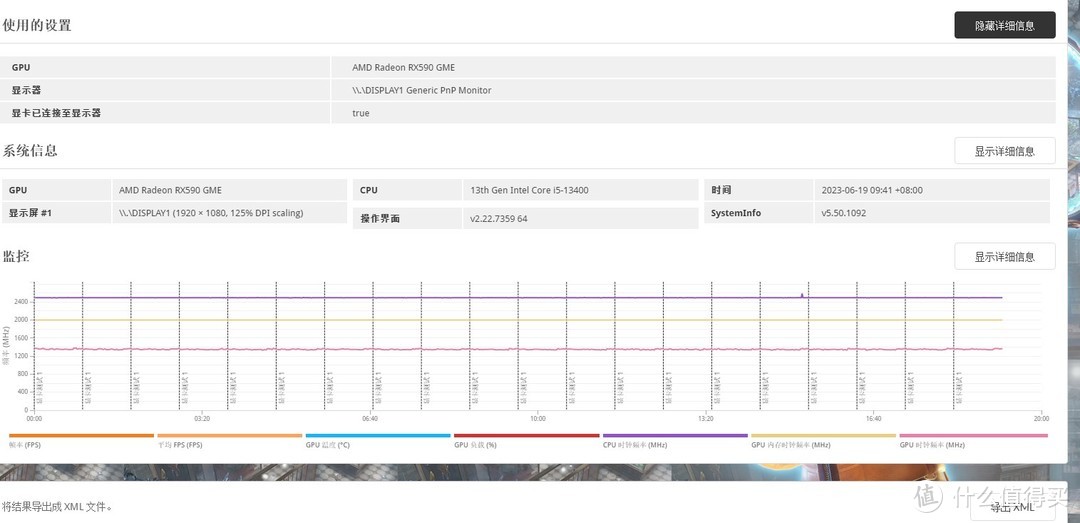Click the spike on the purple CPU clock line

coord(802,295)
